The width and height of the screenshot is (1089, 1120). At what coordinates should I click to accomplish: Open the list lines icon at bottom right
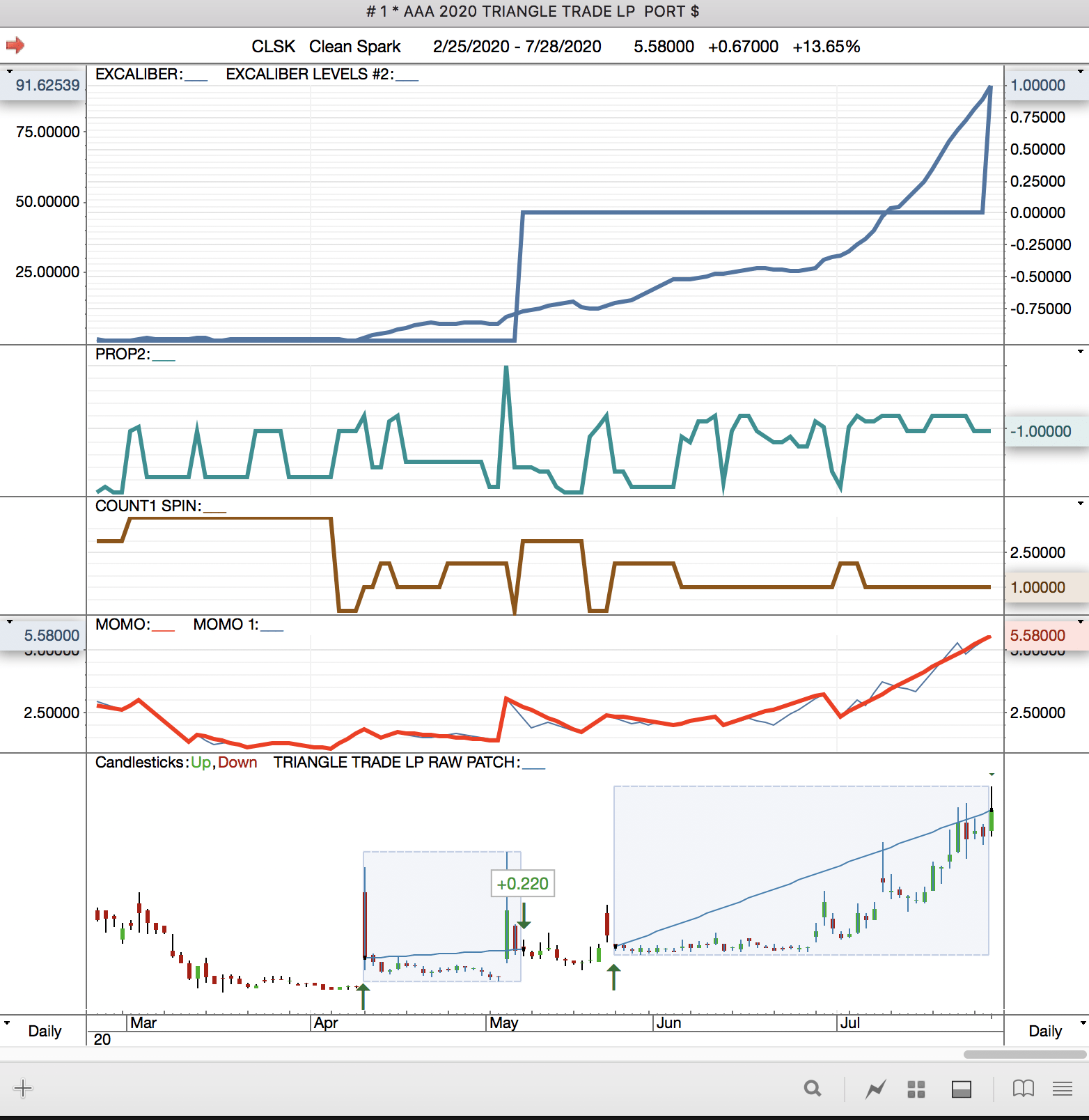click(1063, 1089)
